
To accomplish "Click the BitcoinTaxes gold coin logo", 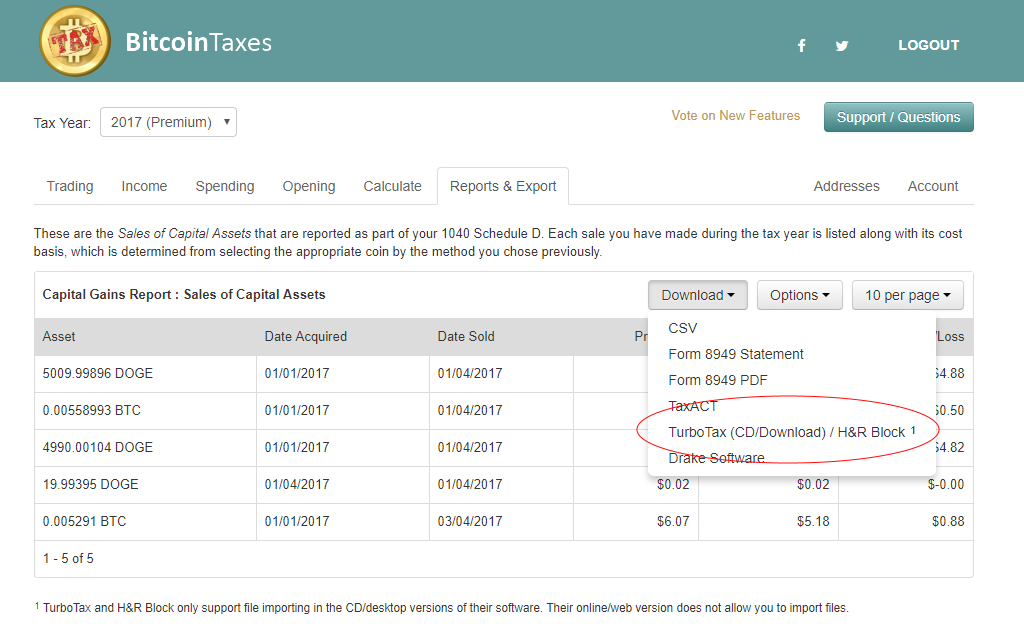I will click(x=75, y=41).
